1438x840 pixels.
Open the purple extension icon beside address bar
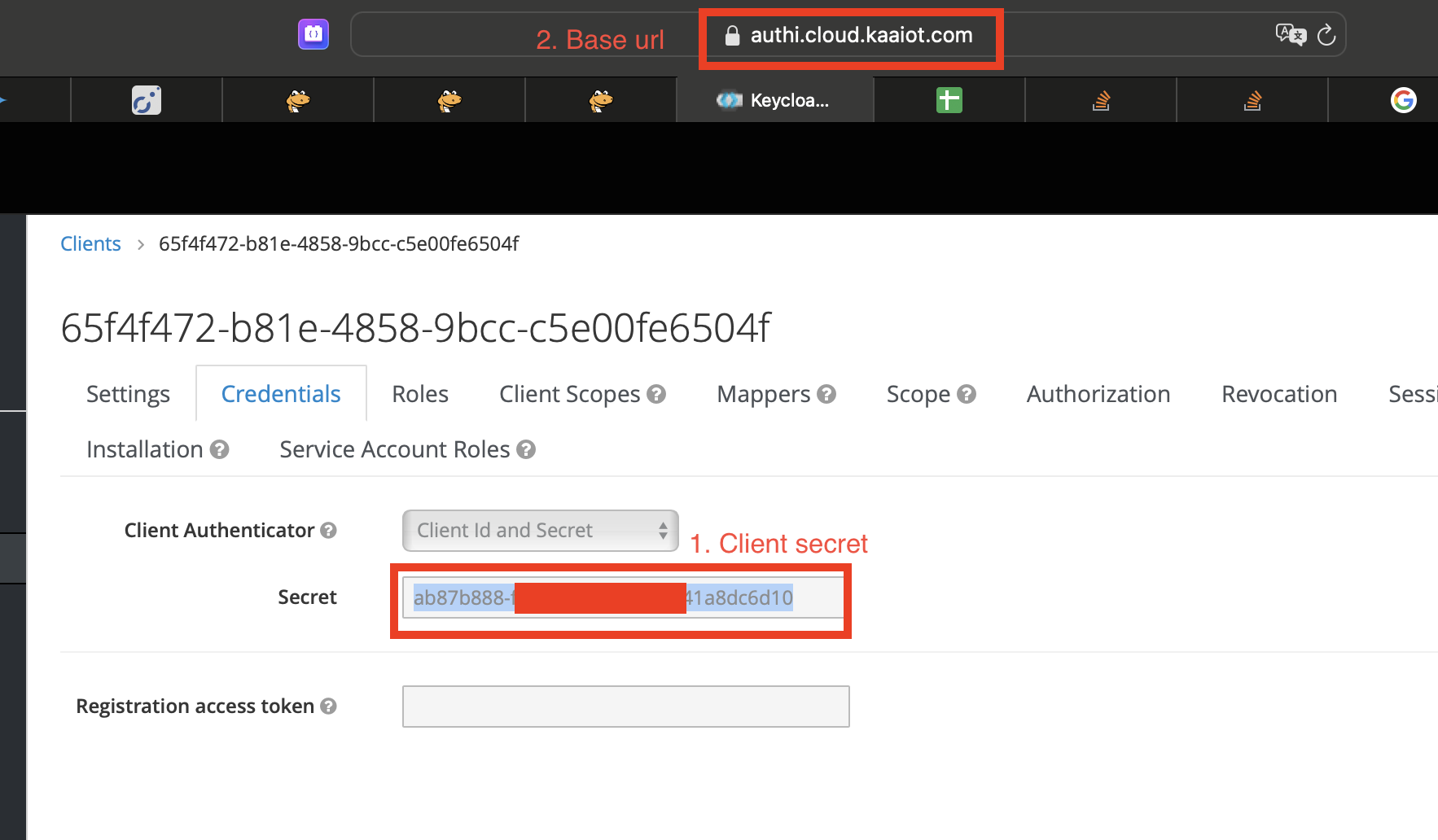point(313,34)
